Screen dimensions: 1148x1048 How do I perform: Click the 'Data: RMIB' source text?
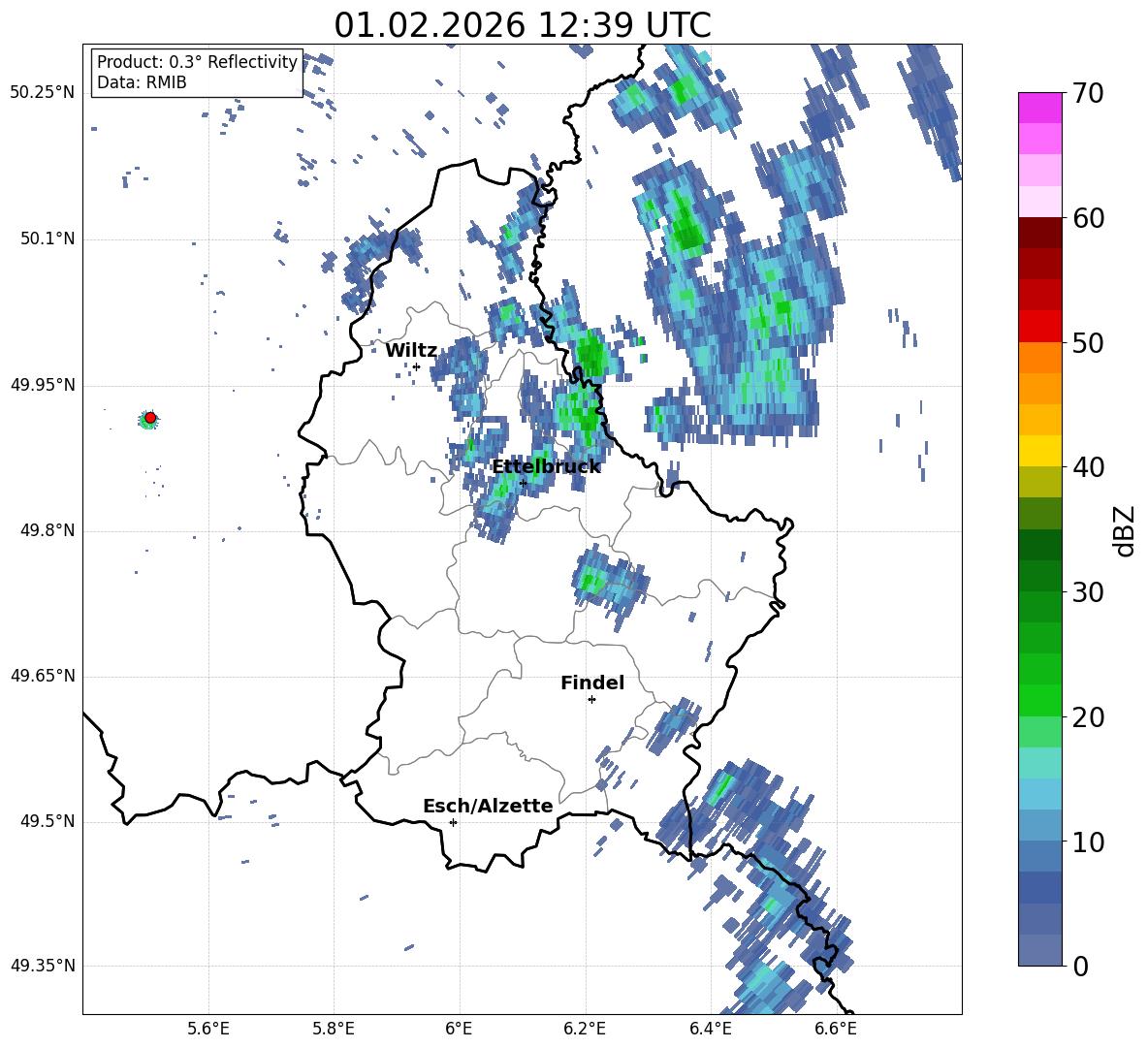click(x=142, y=82)
